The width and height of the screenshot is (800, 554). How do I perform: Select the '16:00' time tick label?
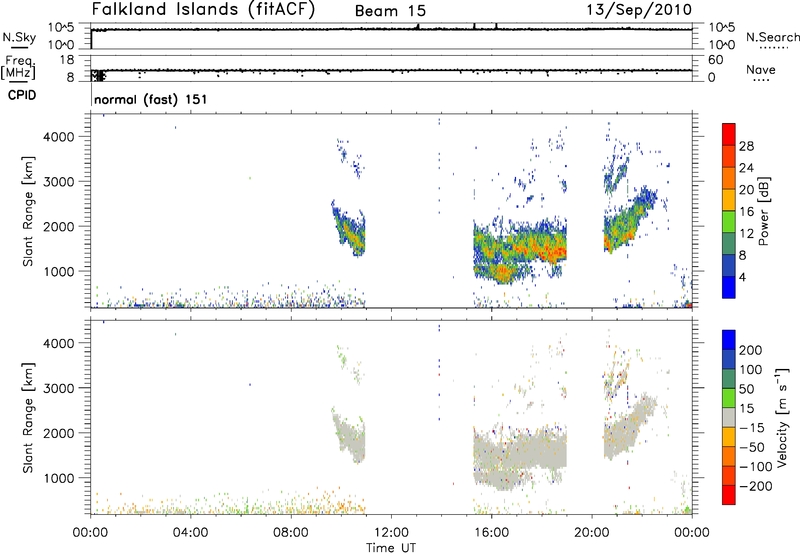[491, 533]
